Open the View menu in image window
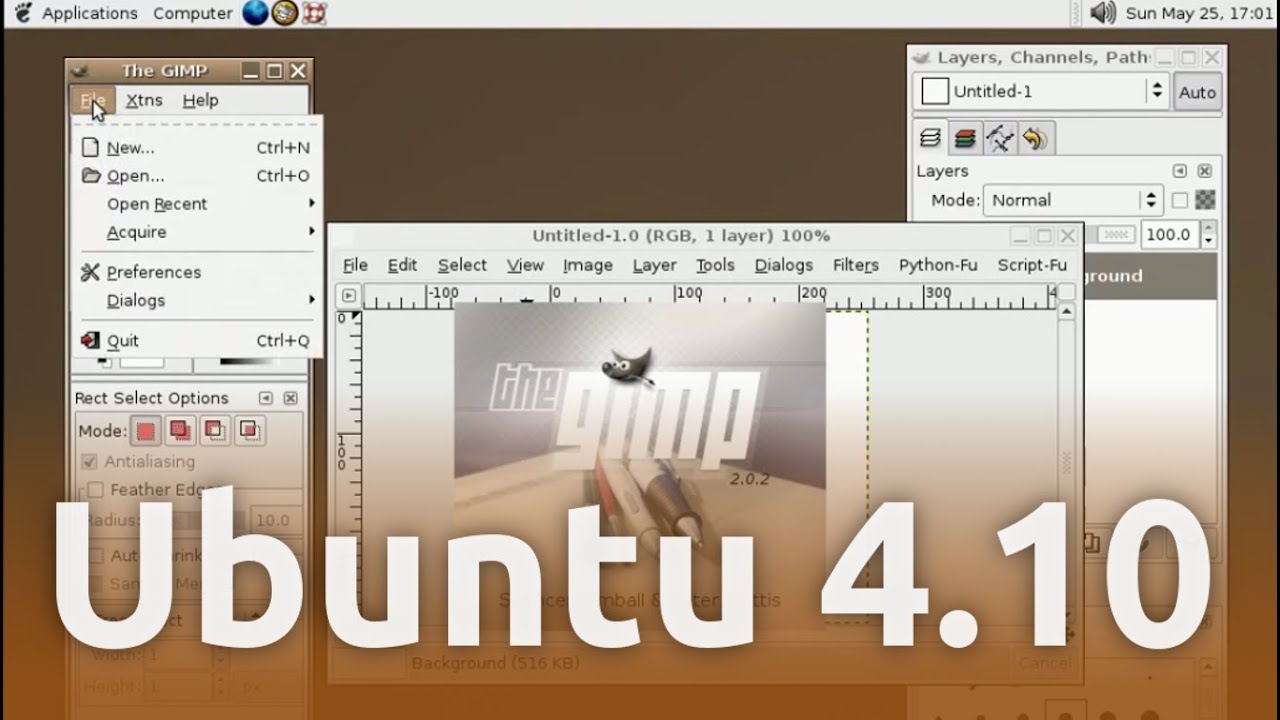 click(525, 265)
